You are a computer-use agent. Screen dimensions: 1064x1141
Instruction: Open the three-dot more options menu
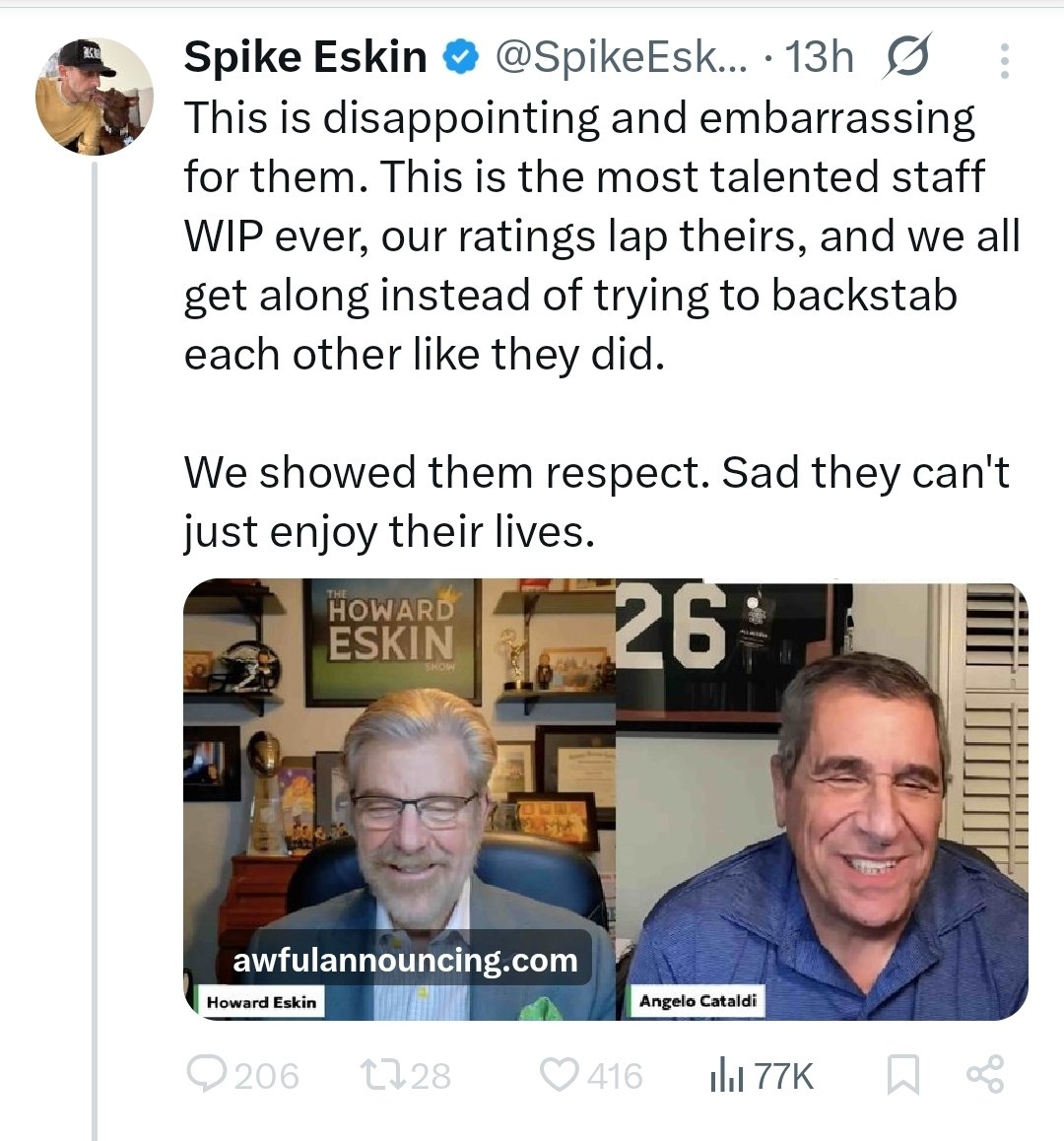[x=1004, y=61]
